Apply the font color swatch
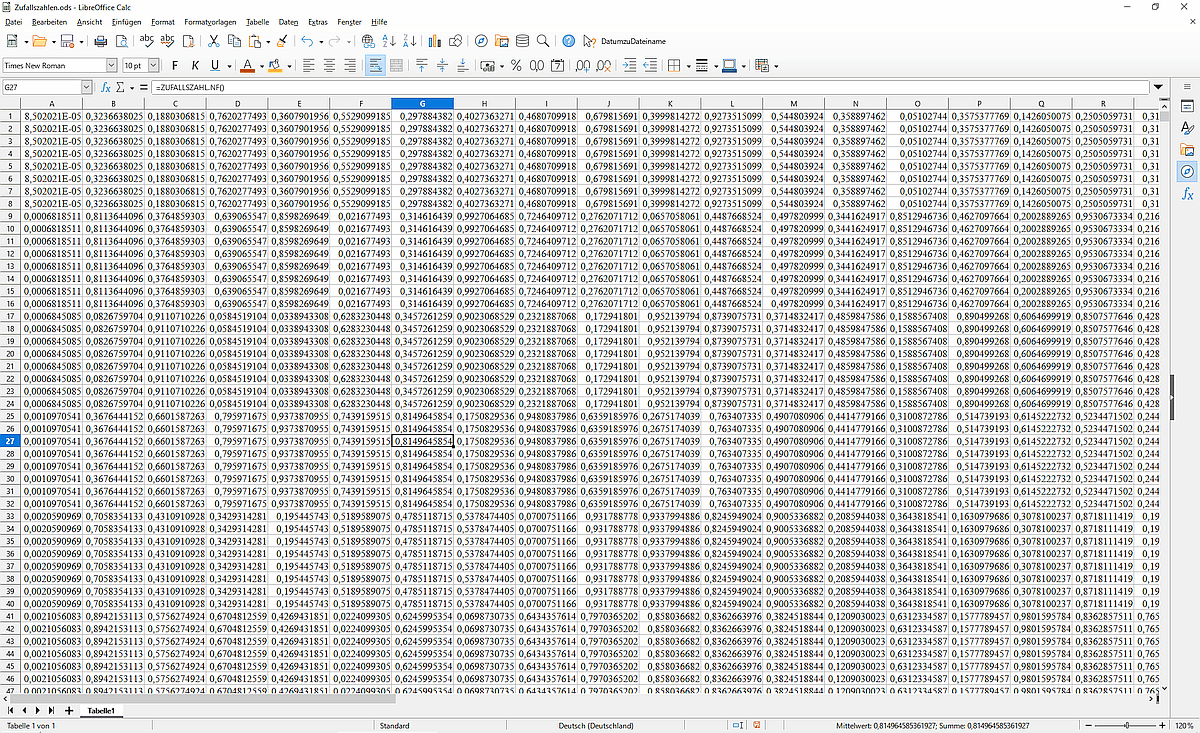The height and width of the screenshot is (733, 1200). pos(247,65)
